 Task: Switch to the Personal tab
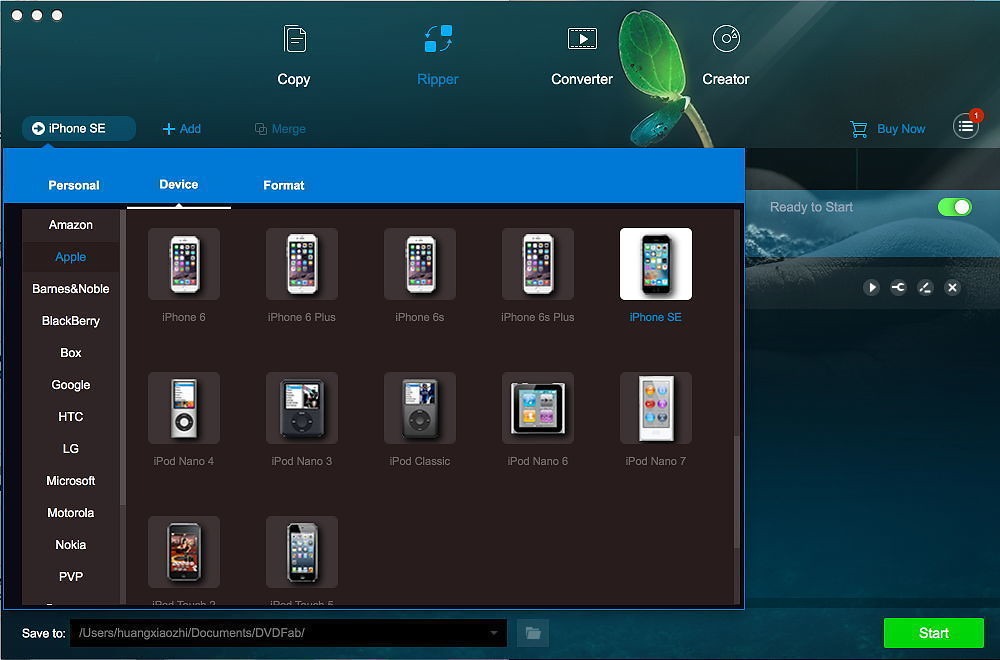click(74, 186)
